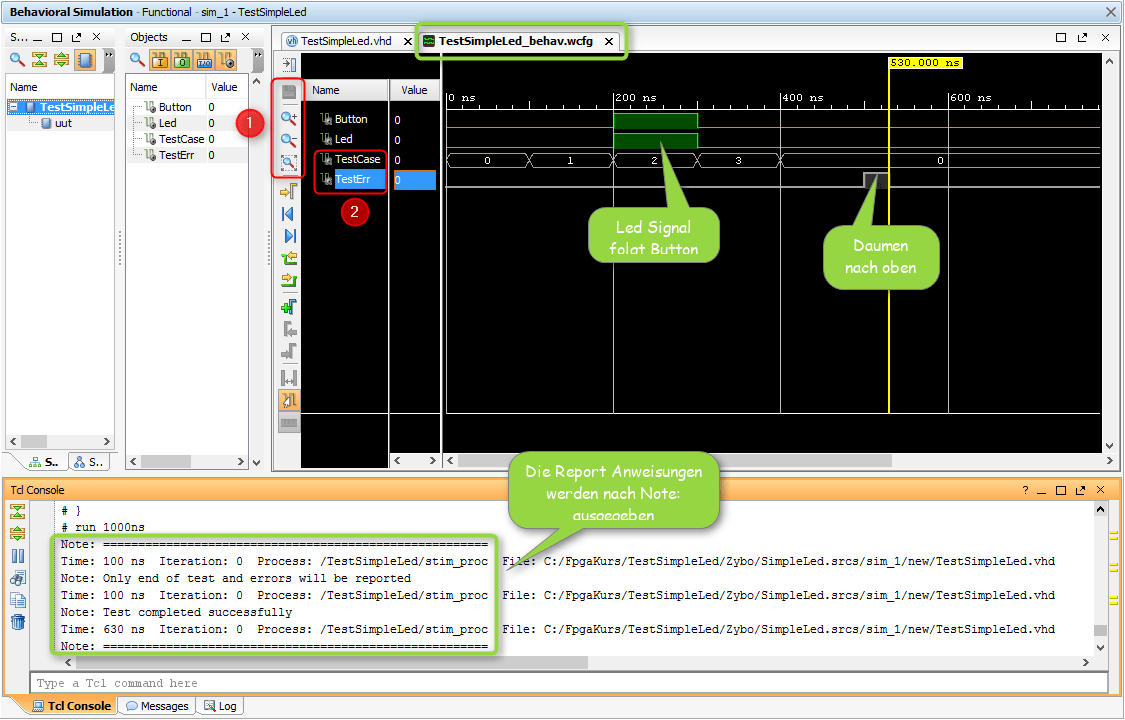
Task: Click the Zoom Out waveform icon
Action: [289, 140]
